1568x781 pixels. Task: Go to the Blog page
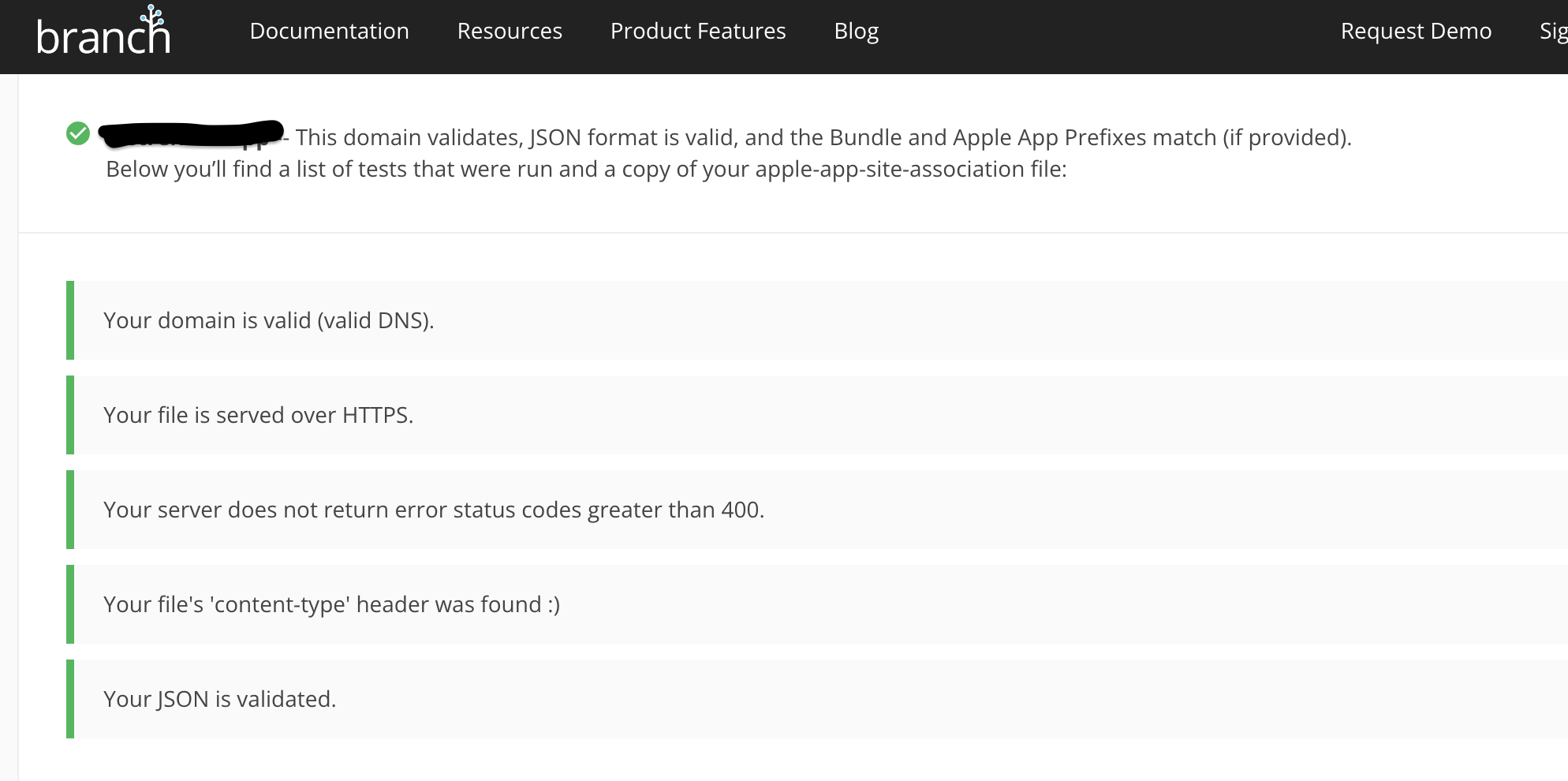pyautogui.click(x=857, y=31)
